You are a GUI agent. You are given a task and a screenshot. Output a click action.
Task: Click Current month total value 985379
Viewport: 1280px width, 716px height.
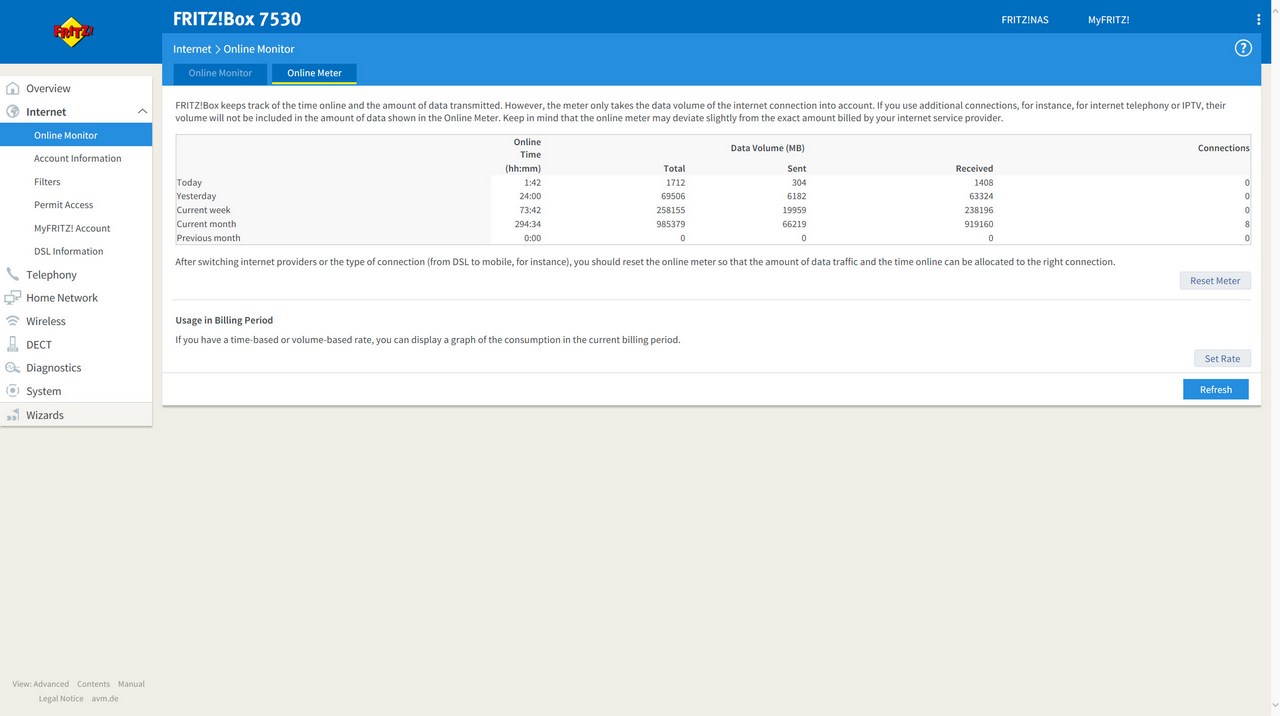coord(669,224)
